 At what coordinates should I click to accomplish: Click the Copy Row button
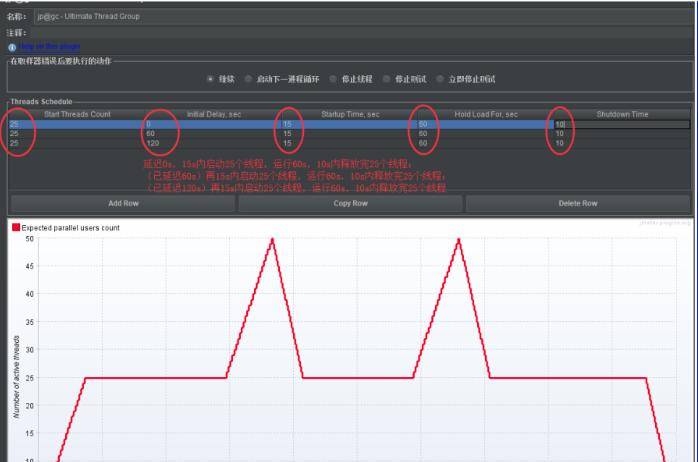pyautogui.click(x=351, y=203)
